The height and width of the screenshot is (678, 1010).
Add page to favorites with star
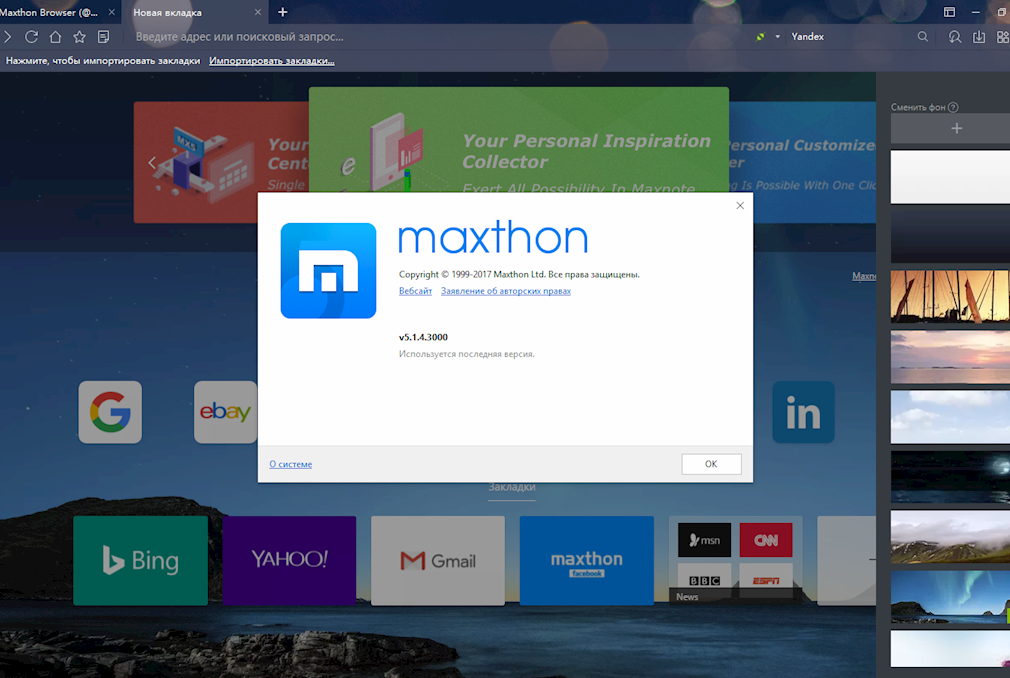tap(79, 37)
